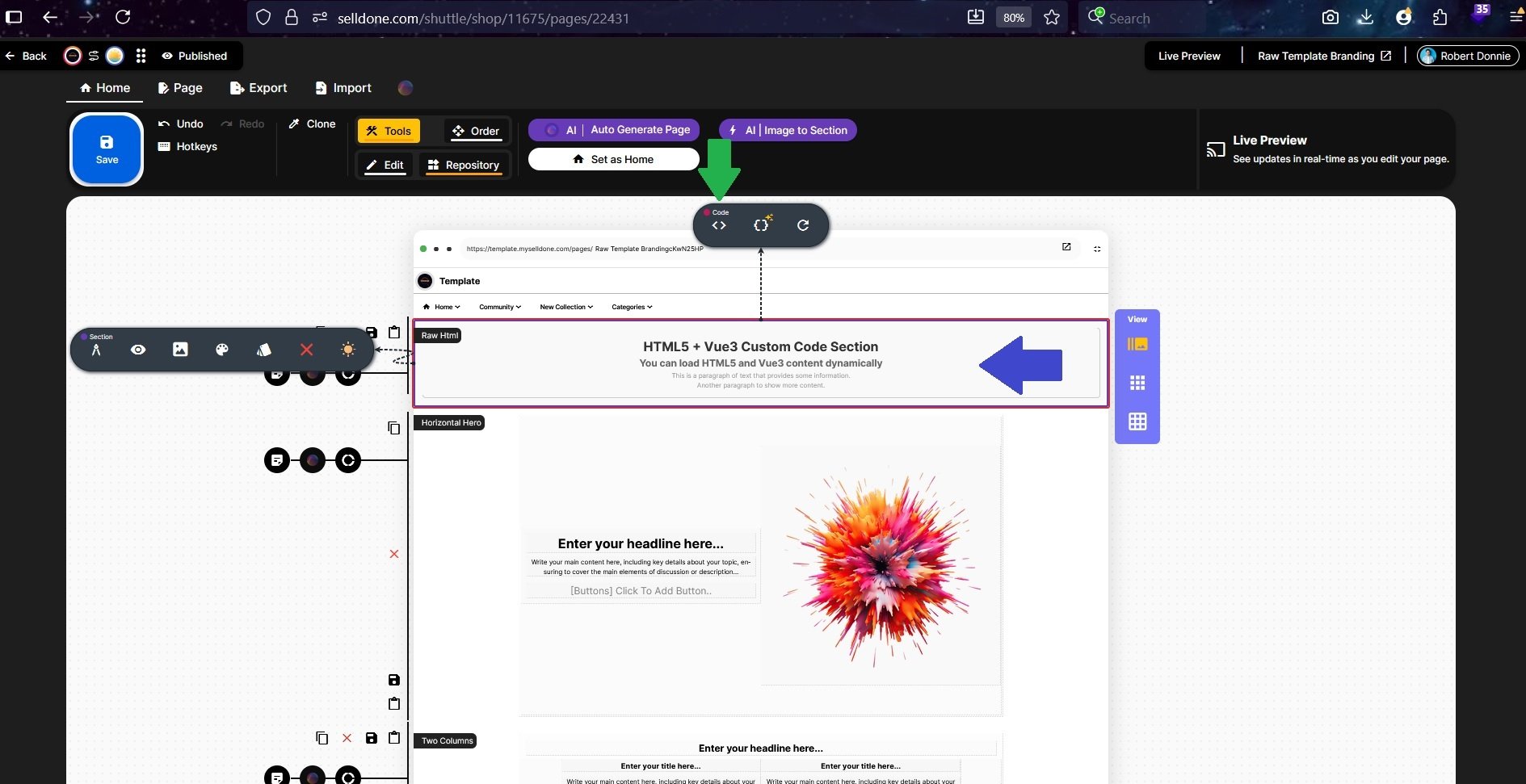Image resolution: width=1526 pixels, height=784 pixels.
Task: Click the colorful explosion image
Action: 881,565
